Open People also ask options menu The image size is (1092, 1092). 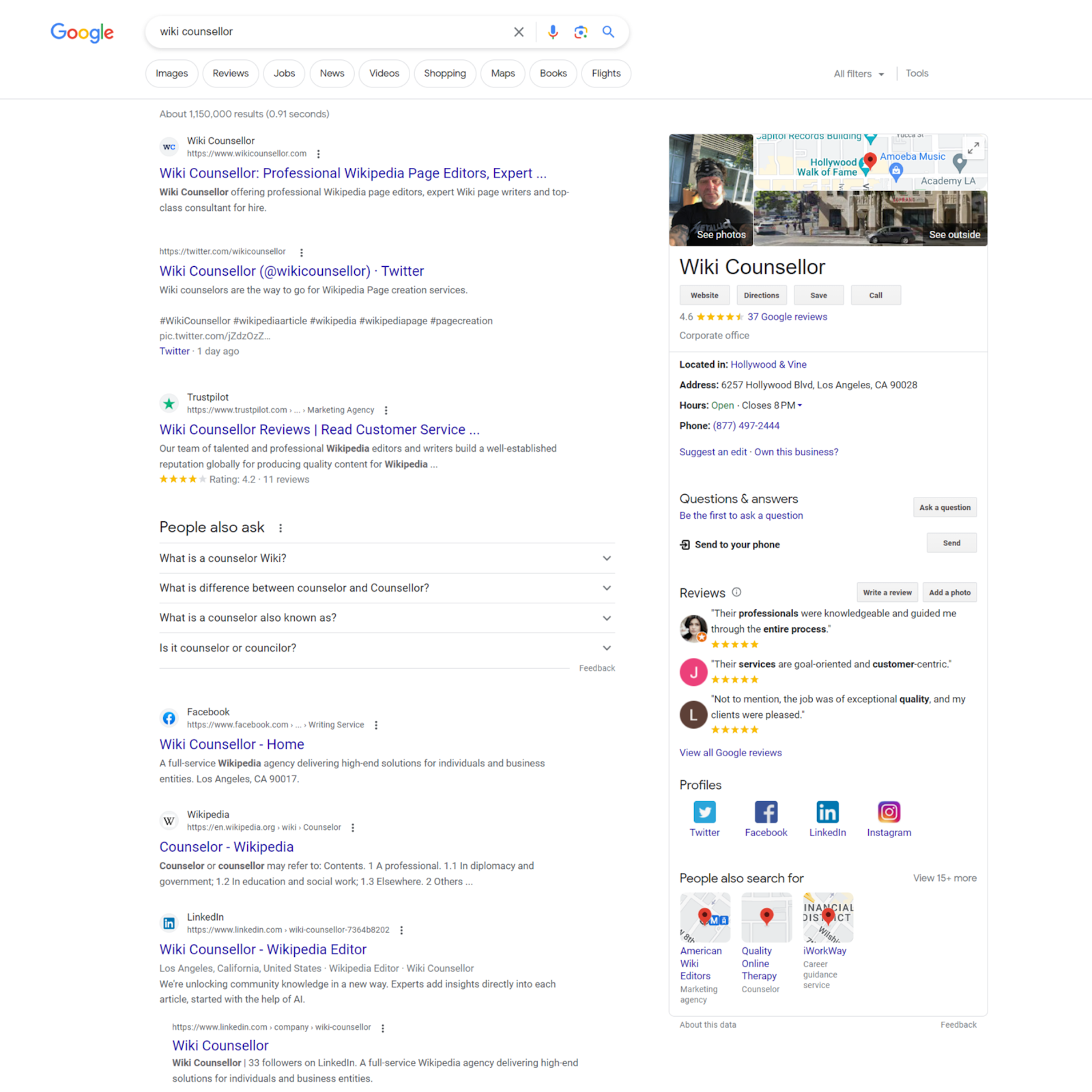point(281,528)
